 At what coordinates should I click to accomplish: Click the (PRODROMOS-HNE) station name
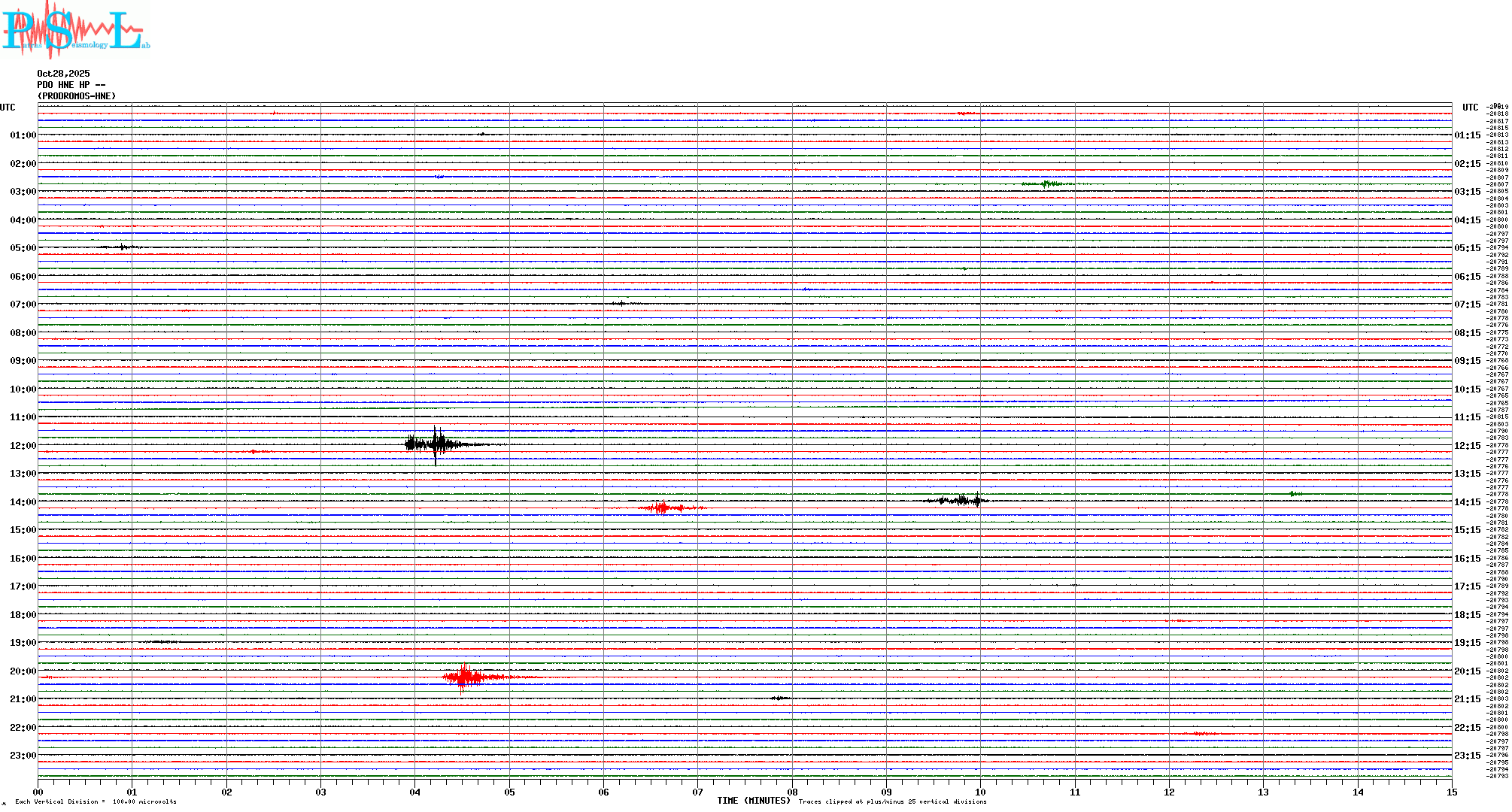(x=77, y=96)
